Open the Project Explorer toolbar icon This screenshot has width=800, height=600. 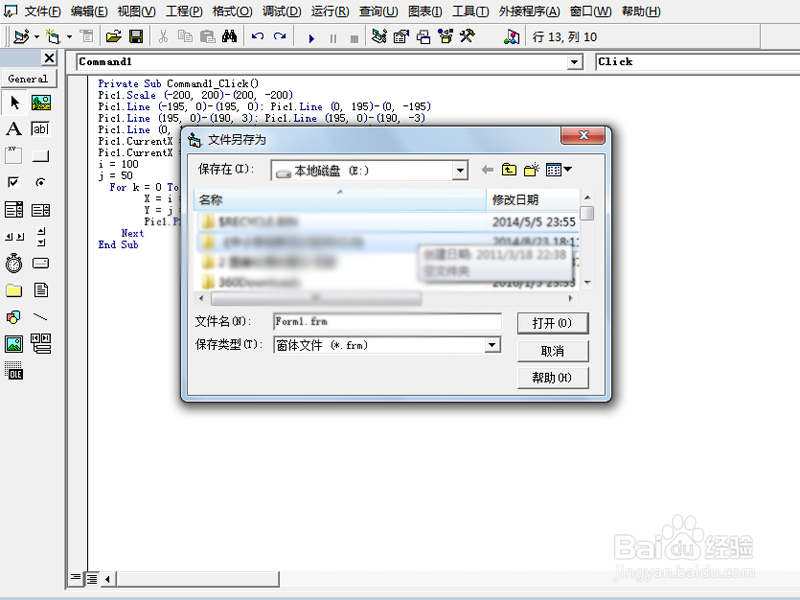tap(379, 37)
